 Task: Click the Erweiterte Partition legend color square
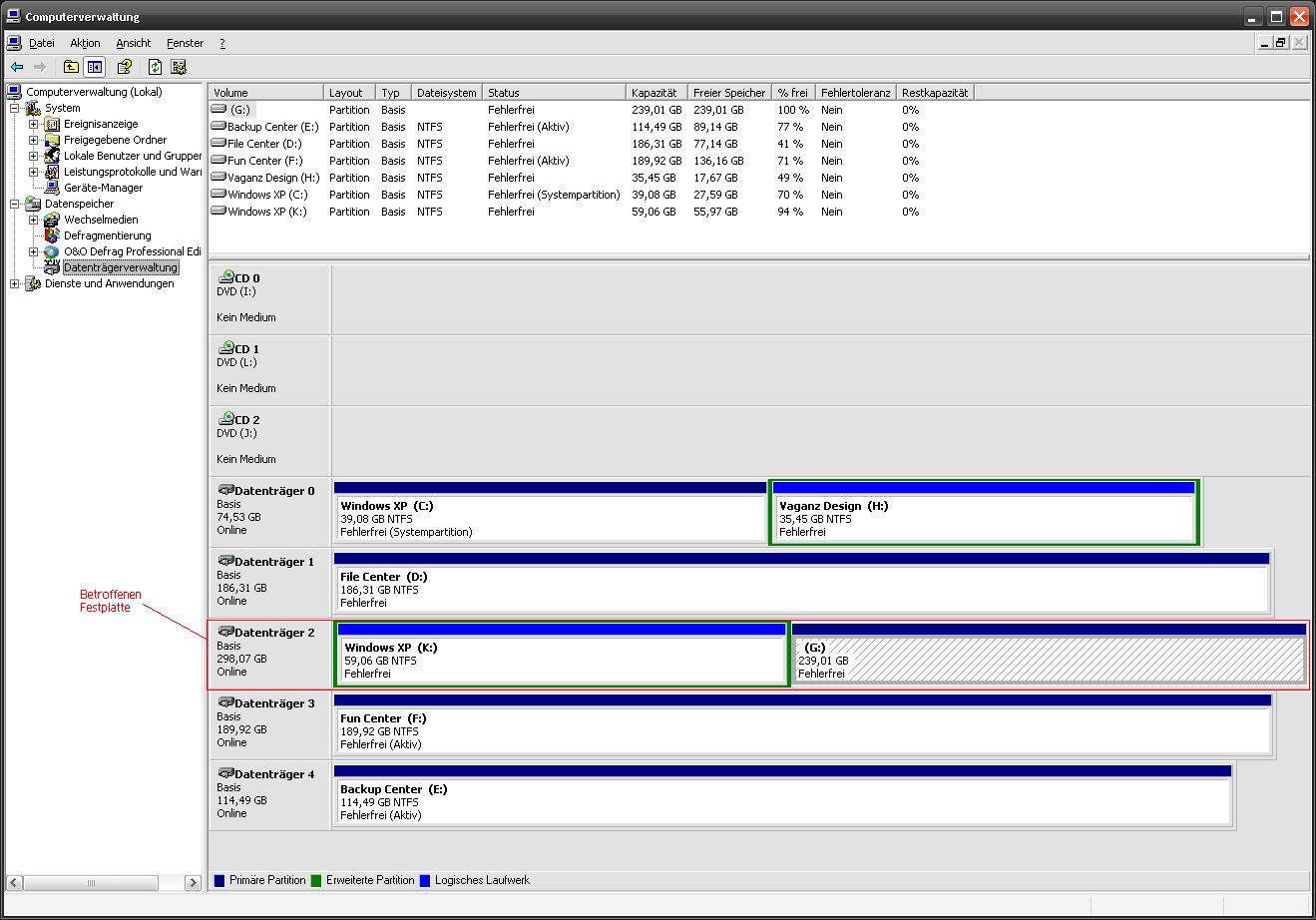click(316, 880)
